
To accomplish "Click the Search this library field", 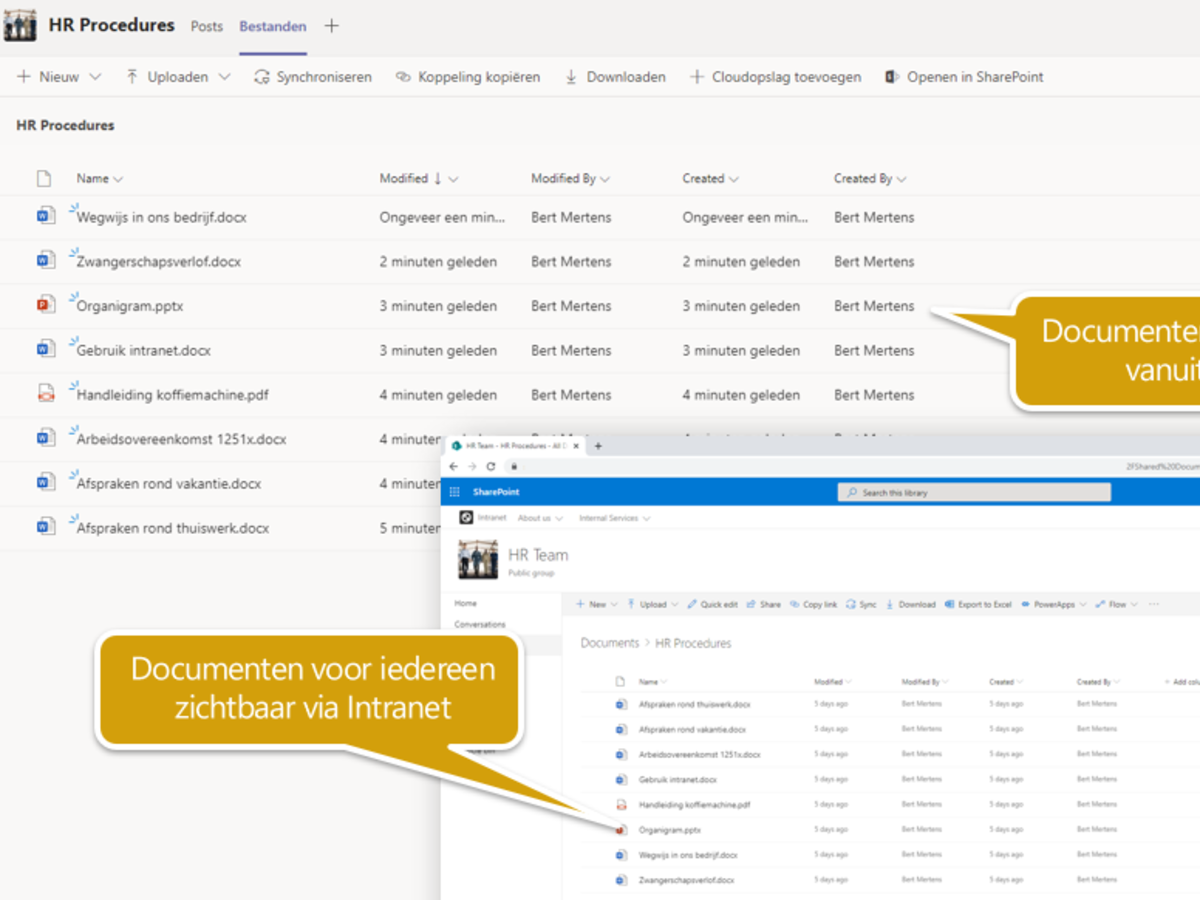I will 973,492.
